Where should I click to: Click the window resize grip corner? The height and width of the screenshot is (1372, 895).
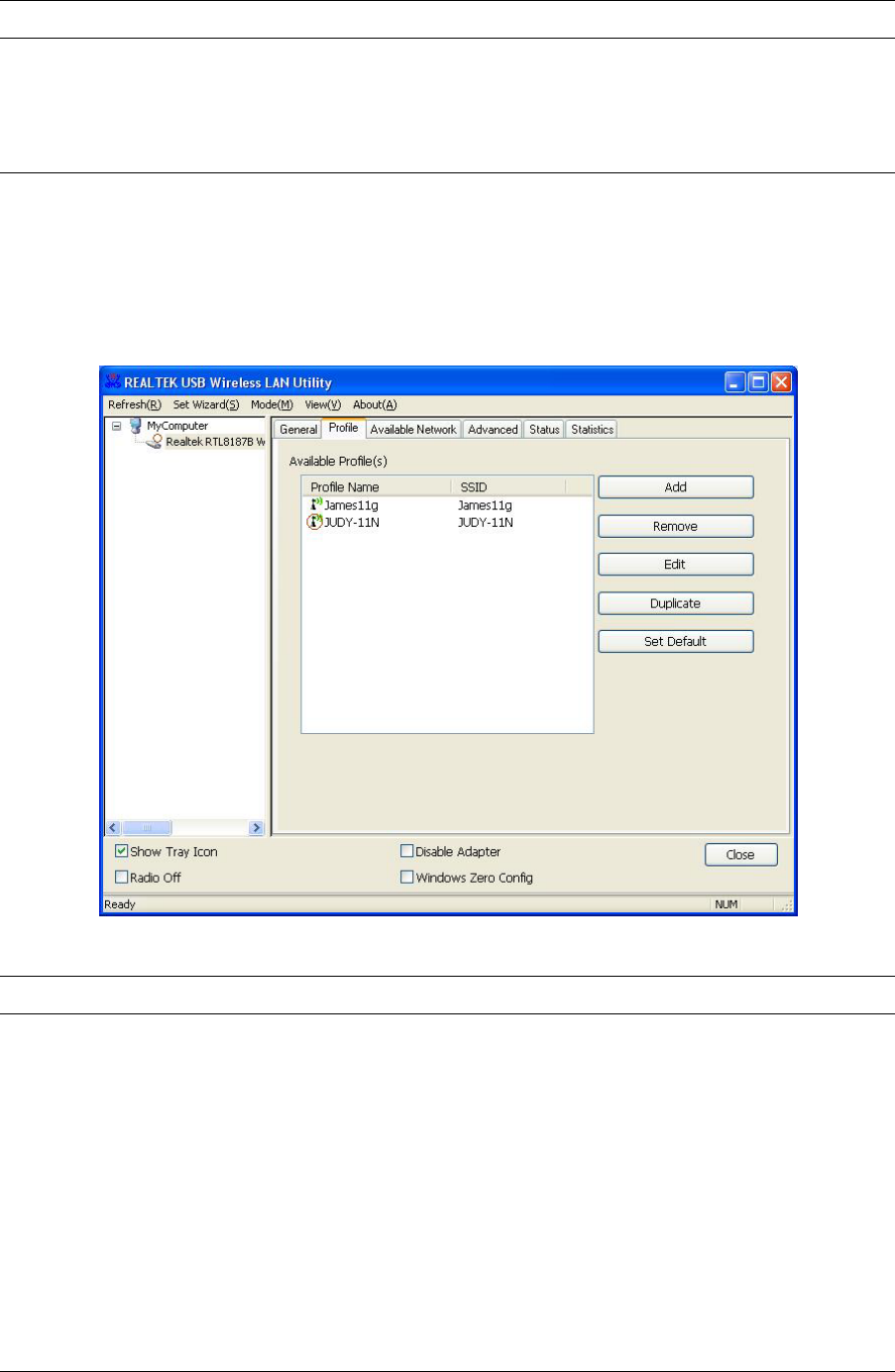pyautogui.click(x=788, y=905)
